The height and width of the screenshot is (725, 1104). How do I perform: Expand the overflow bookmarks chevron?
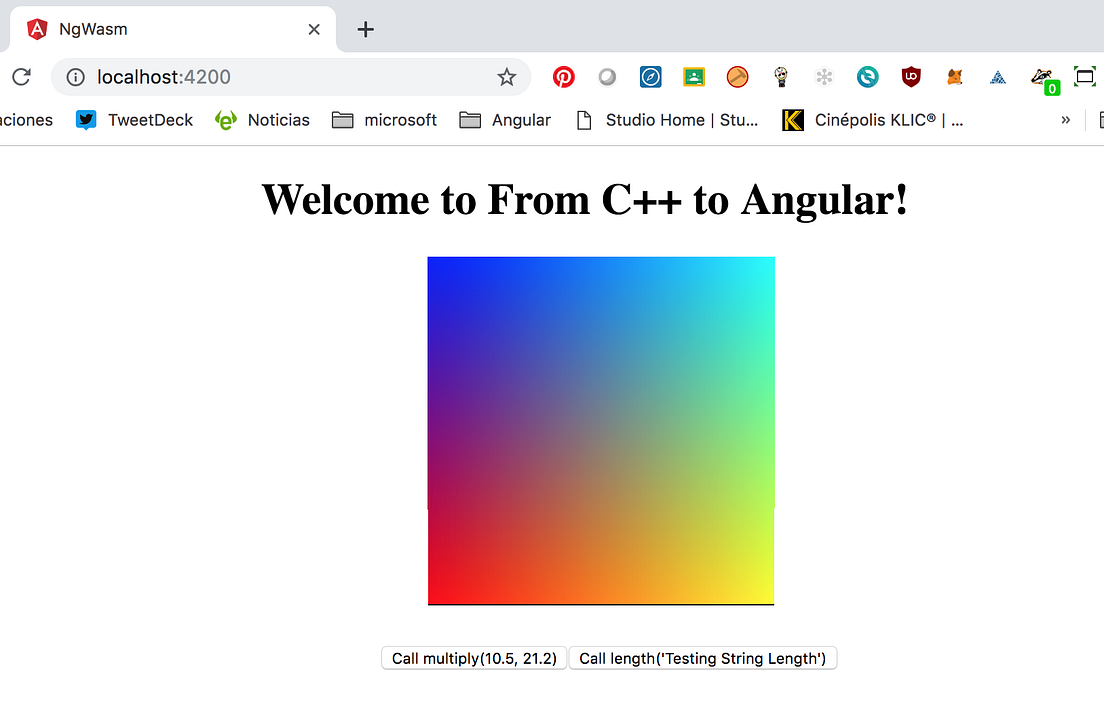click(1065, 120)
